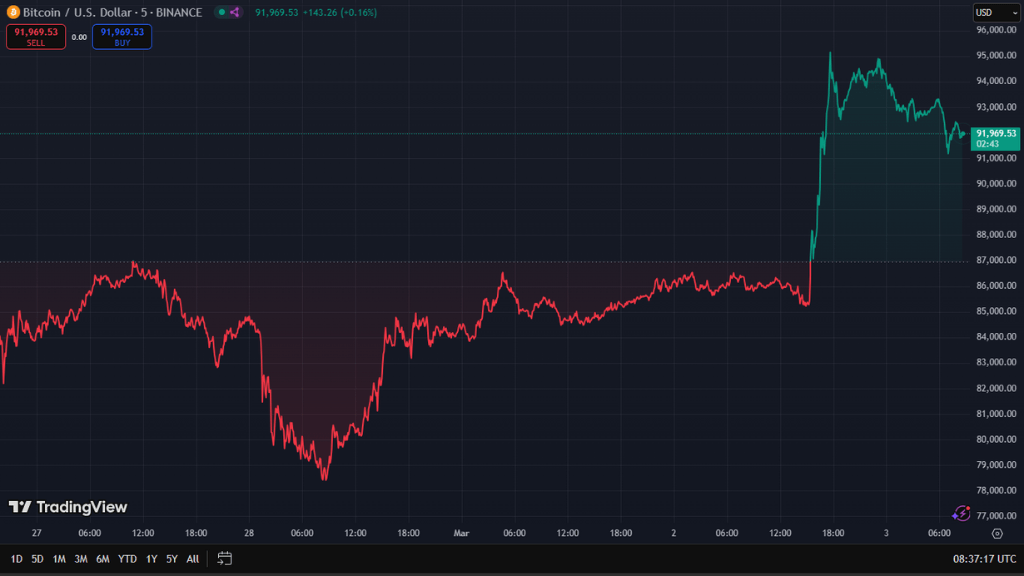Click the 87,000.00 price axis label
This screenshot has height=576, width=1024.
tap(996, 260)
